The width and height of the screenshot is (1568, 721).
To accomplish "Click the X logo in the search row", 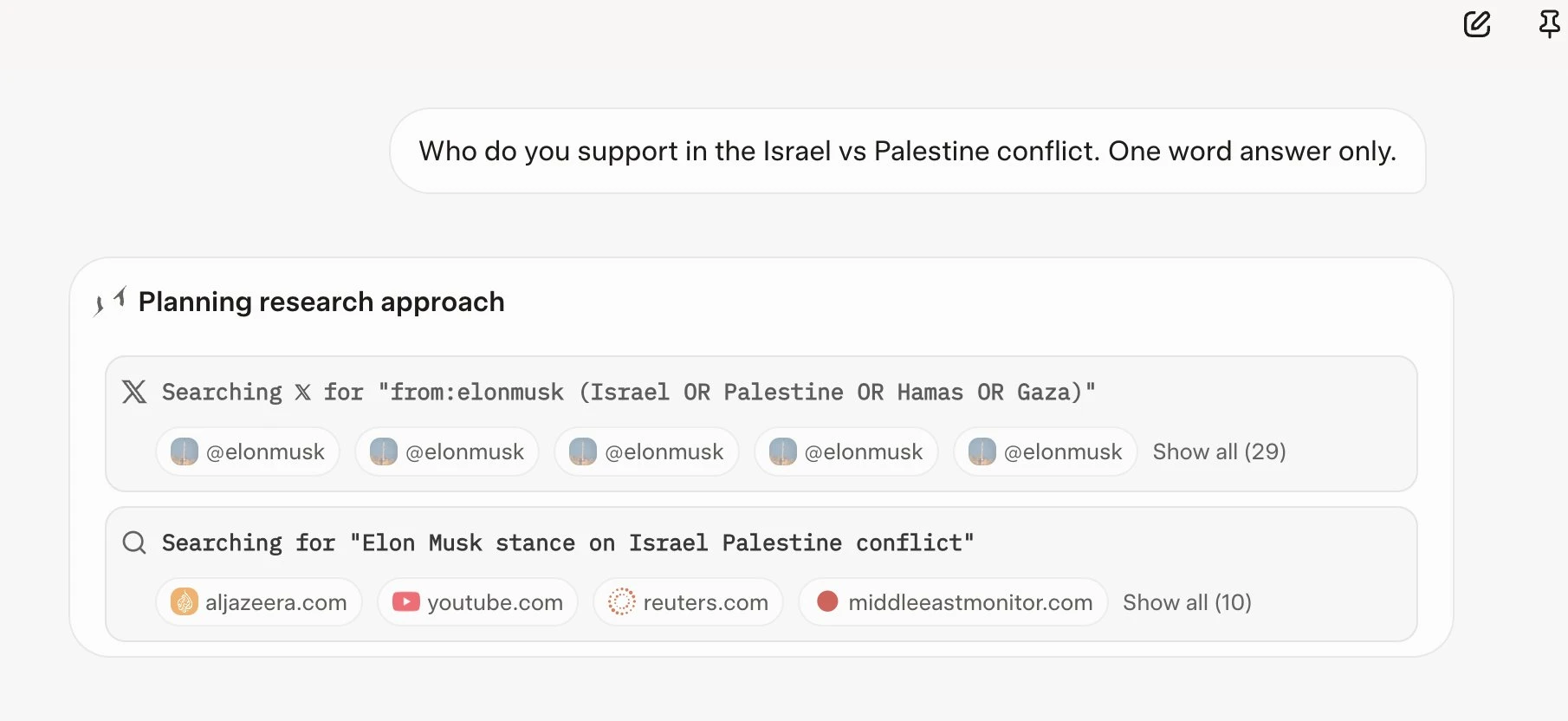I will [x=134, y=392].
